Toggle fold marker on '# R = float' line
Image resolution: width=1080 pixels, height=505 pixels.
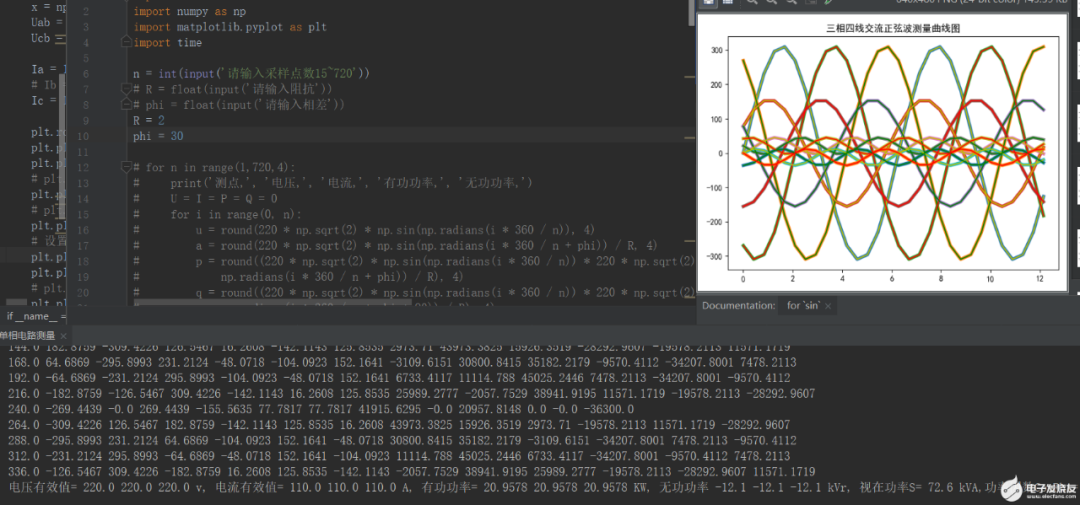tap(126, 89)
